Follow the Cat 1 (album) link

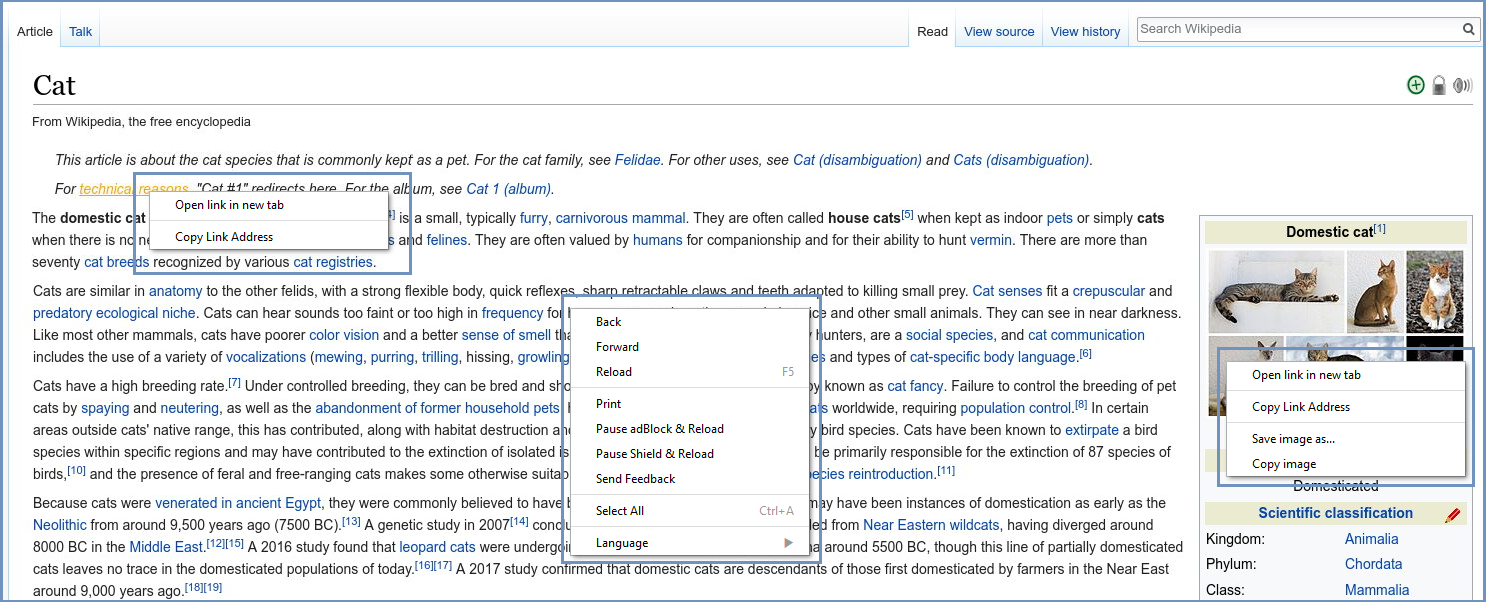coord(508,189)
